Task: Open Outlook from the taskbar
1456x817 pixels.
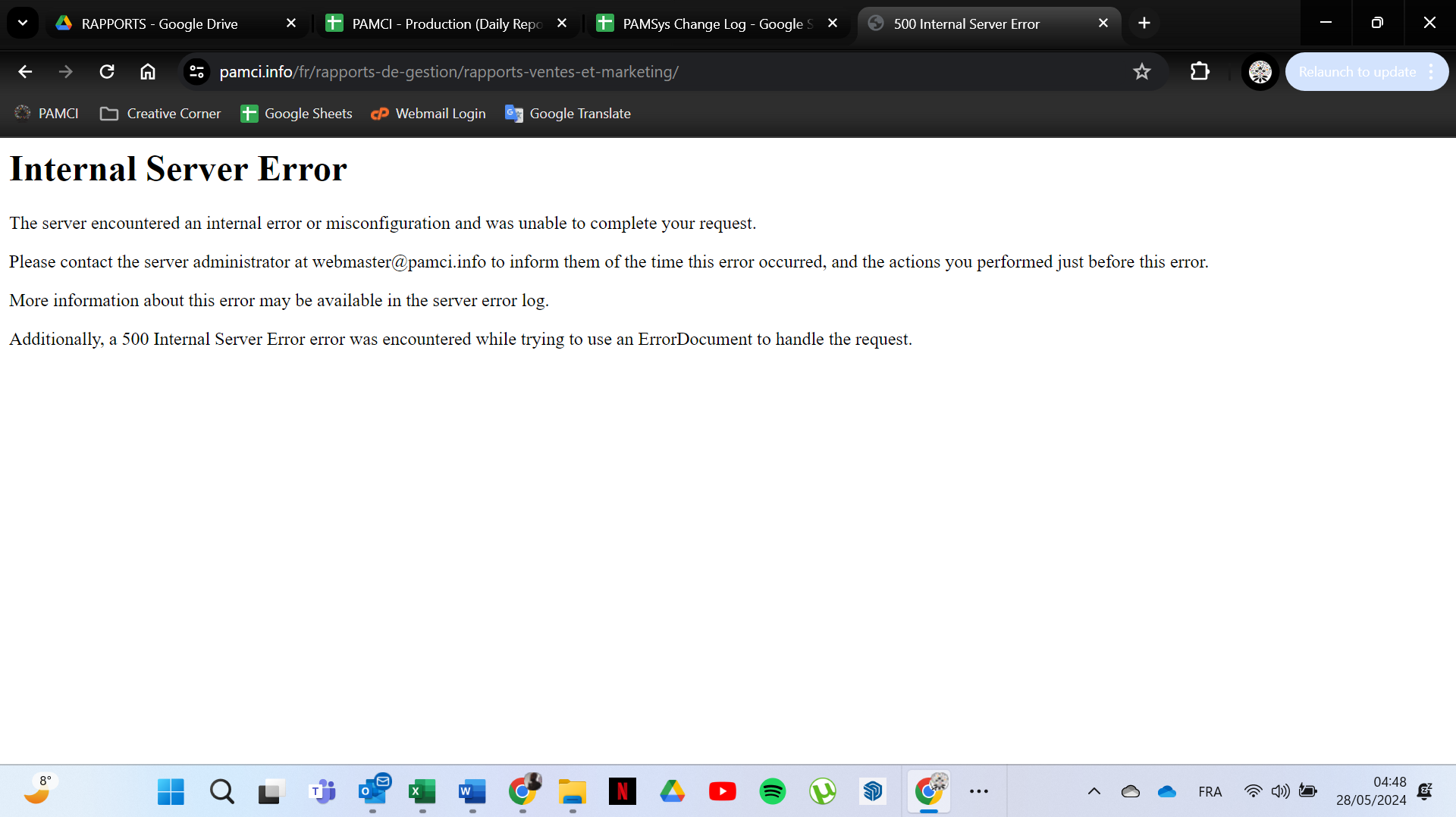Action: click(x=372, y=792)
